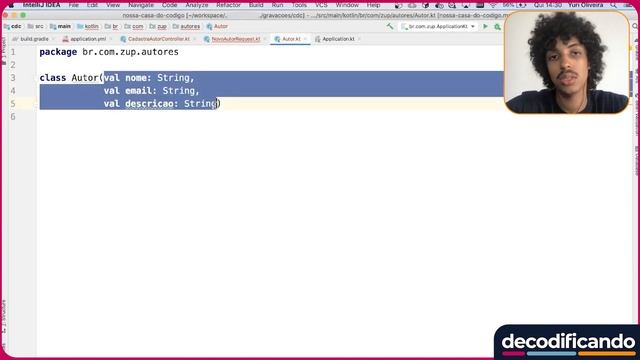640x360 pixels.
Task: Click the main breadcrumb folder
Action: (60, 27)
